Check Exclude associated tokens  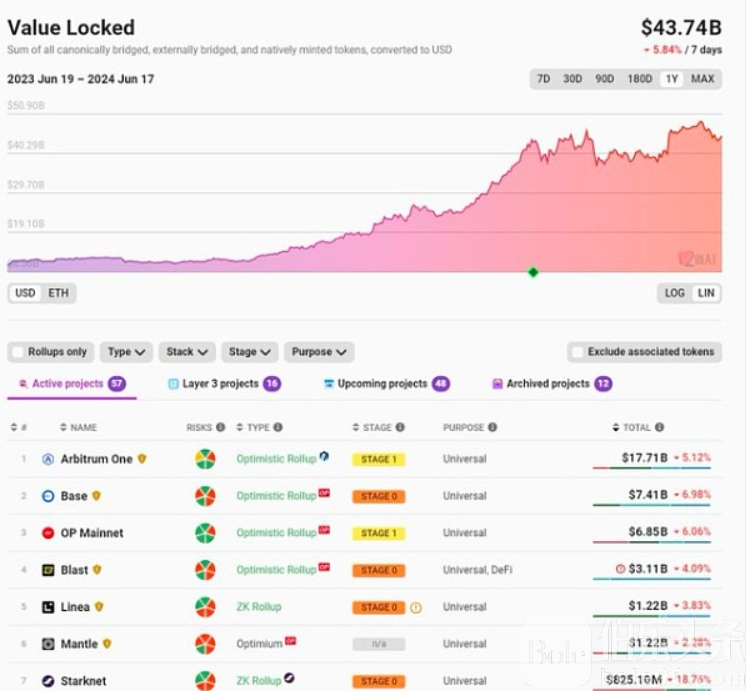coord(577,352)
